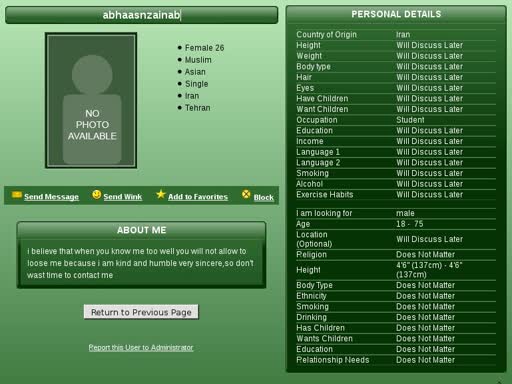512x384 pixels.
Task: Click the Country of Origin label
Action: (326, 35)
